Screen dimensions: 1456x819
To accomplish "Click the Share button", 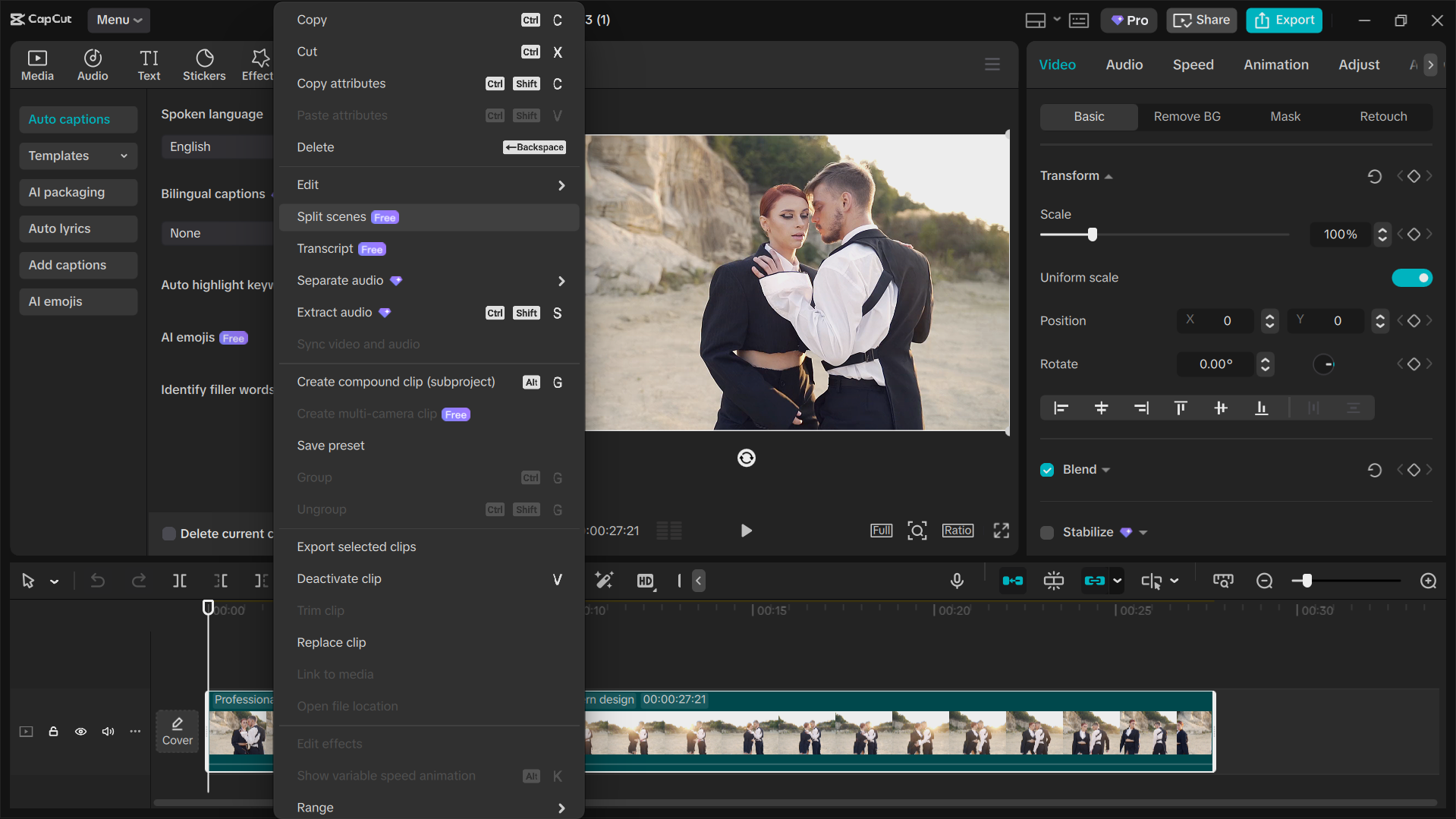I will click(x=1201, y=20).
